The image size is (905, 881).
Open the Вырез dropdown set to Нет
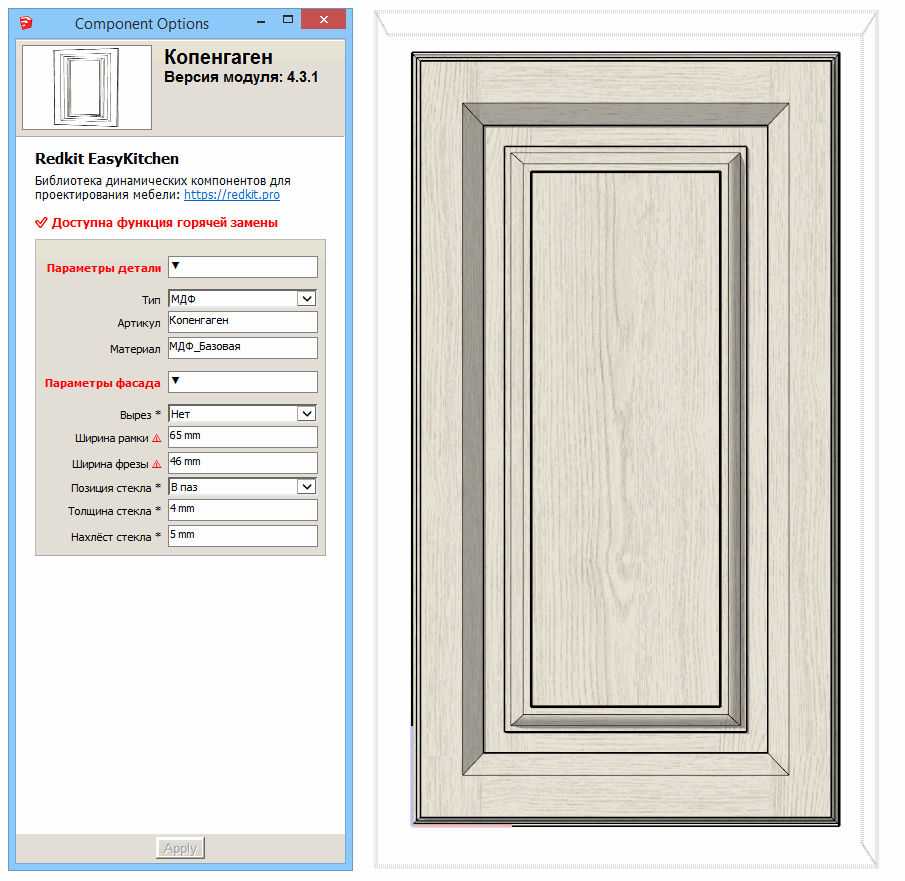click(x=306, y=413)
